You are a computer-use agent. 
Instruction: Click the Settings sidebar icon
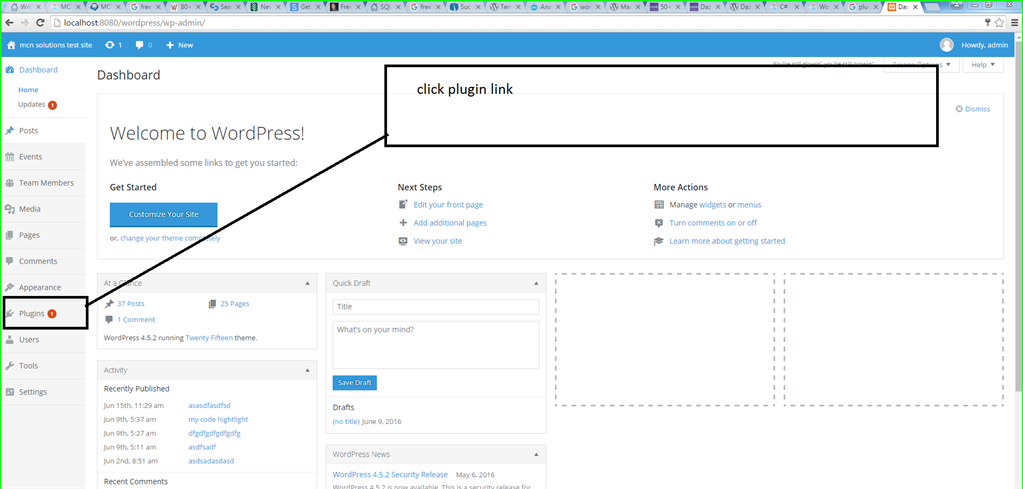coord(10,392)
